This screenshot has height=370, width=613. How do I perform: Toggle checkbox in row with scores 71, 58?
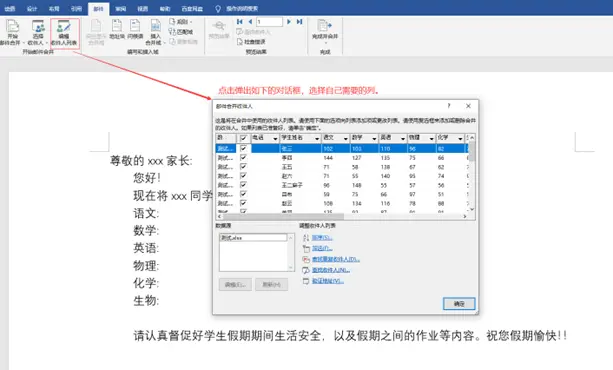[244, 167]
